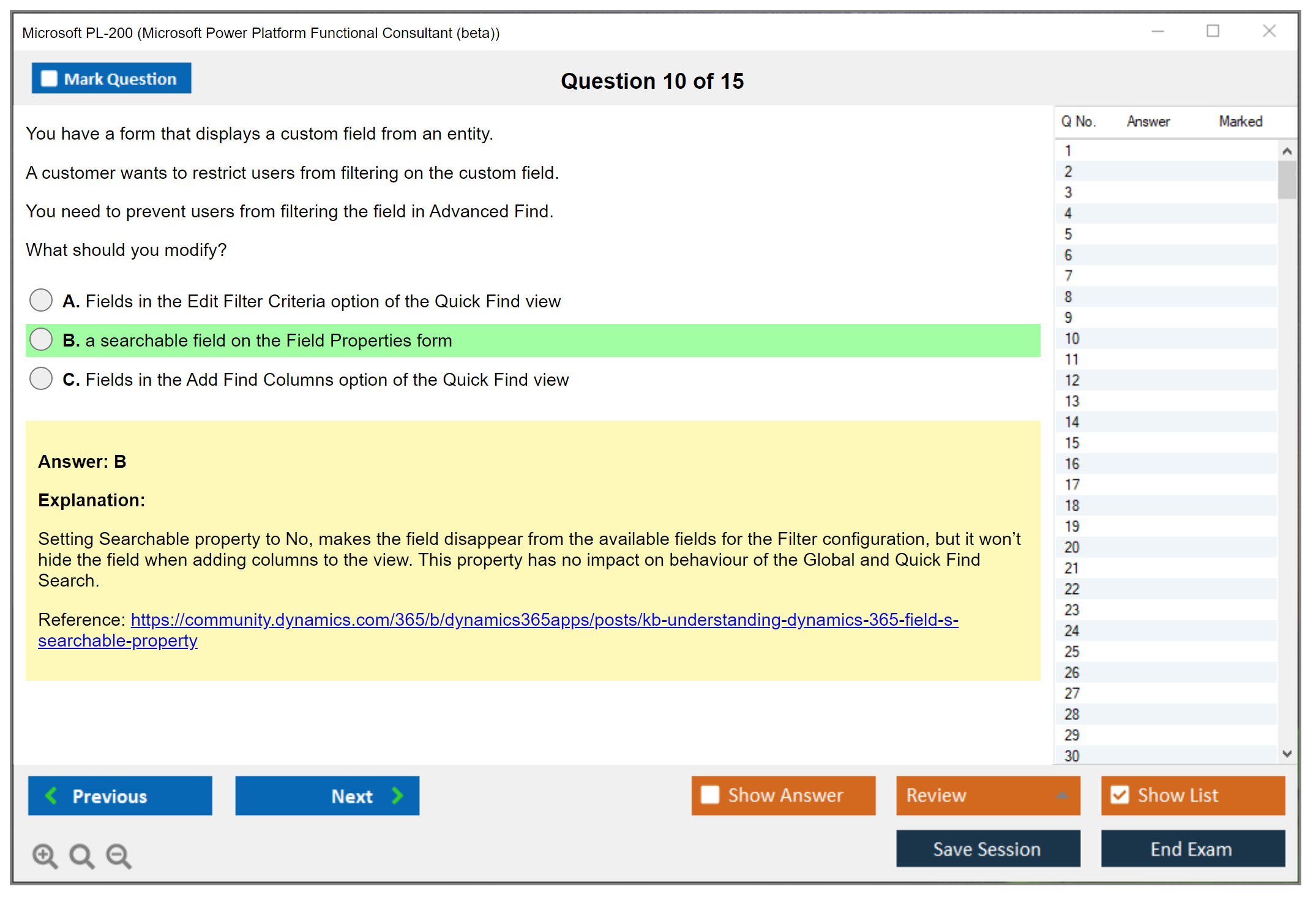Click the Save Session button
Screen dimensions: 1316x900
point(987,849)
